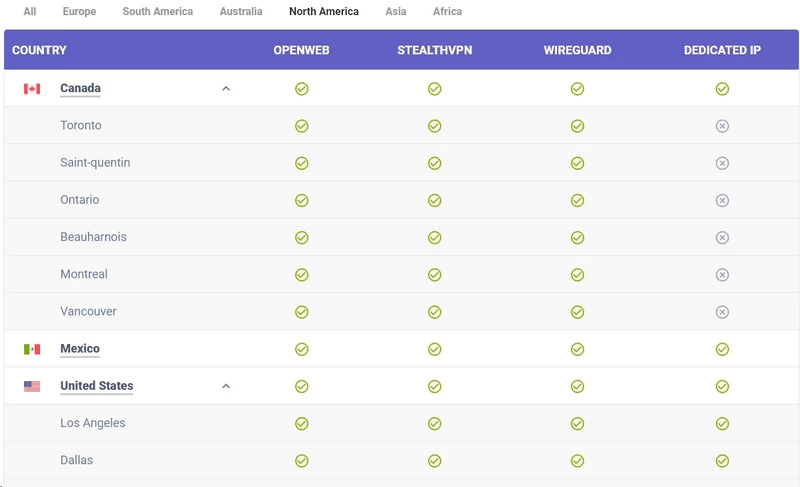Click Ontario's Dedicated IP cross icon

[722, 200]
